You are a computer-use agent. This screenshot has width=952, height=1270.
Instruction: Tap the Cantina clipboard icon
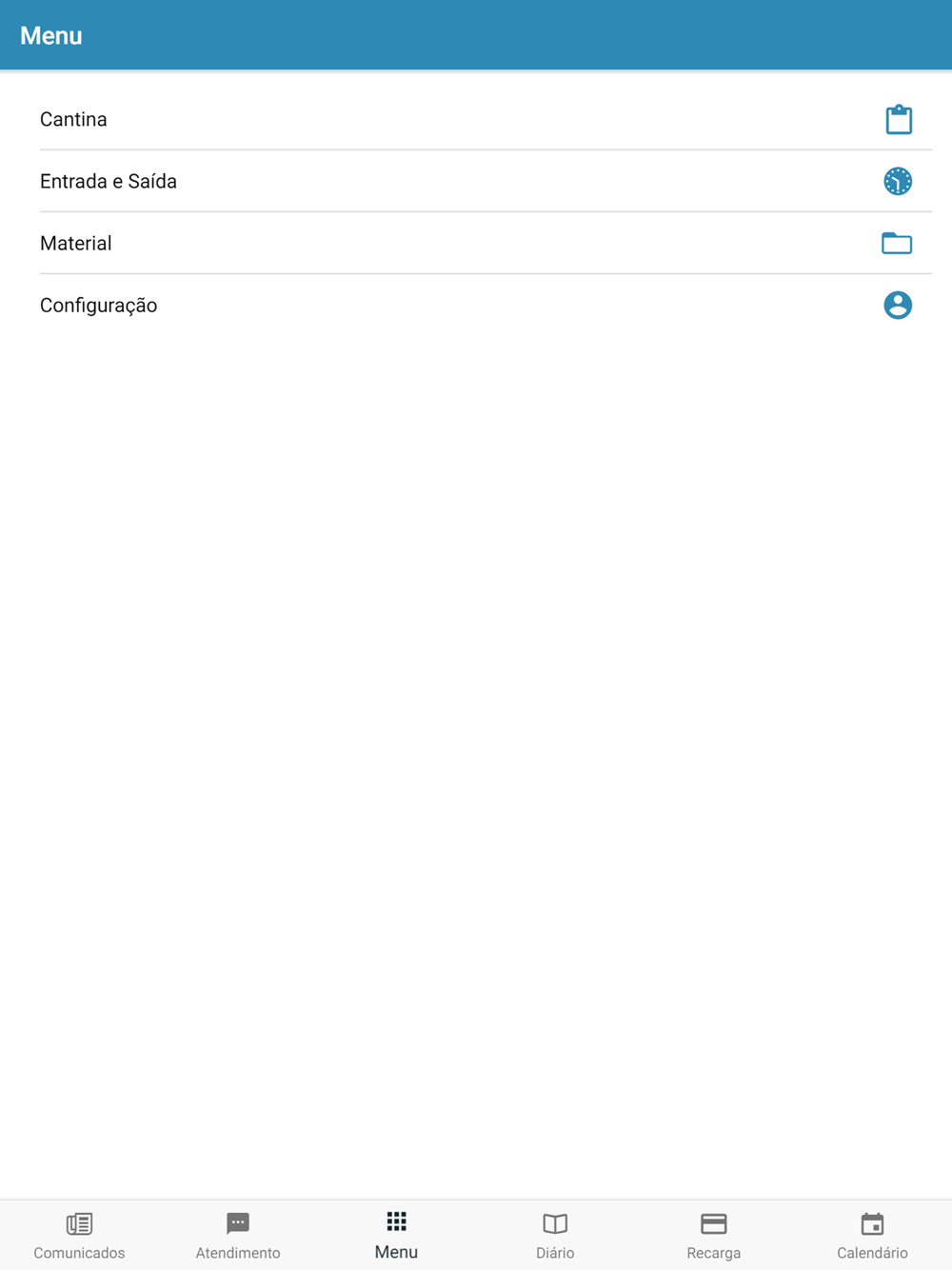click(x=899, y=119)
